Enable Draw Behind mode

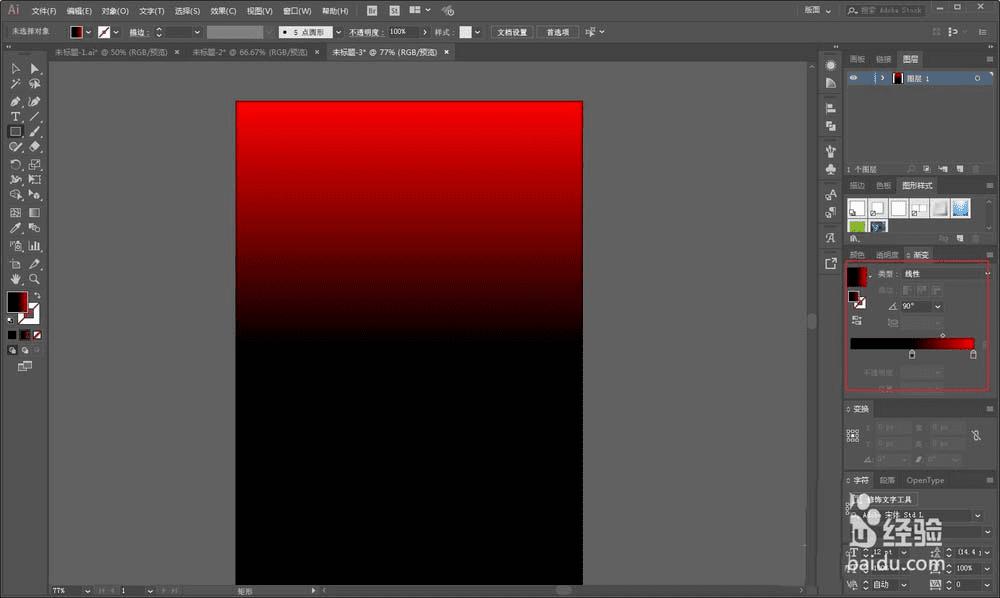click(x=25, y=350)
